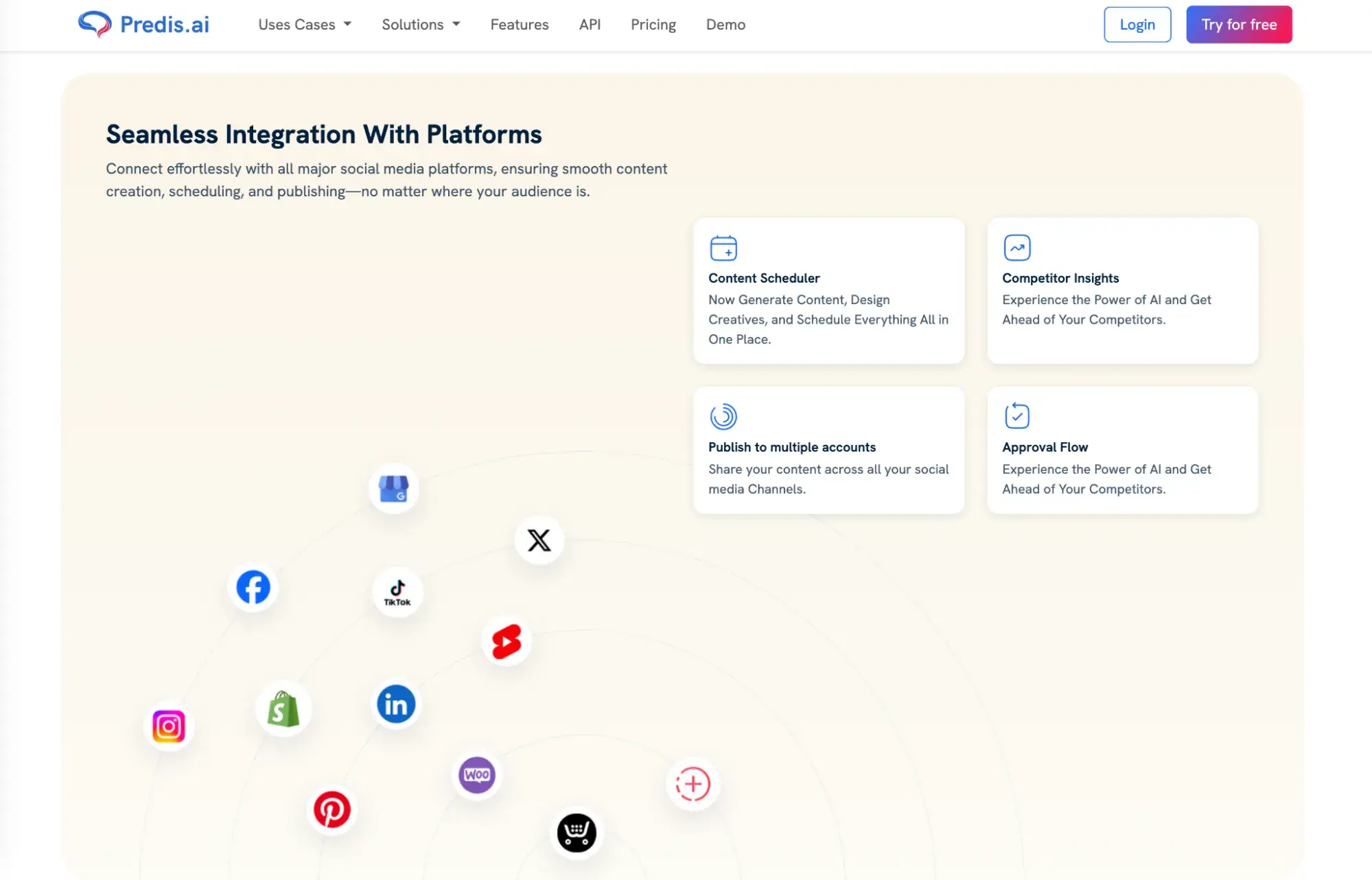This screenshot has height=880, width=1372.
Task: Expand the Uses Cases dropdown menu
Action: (305, 25)
